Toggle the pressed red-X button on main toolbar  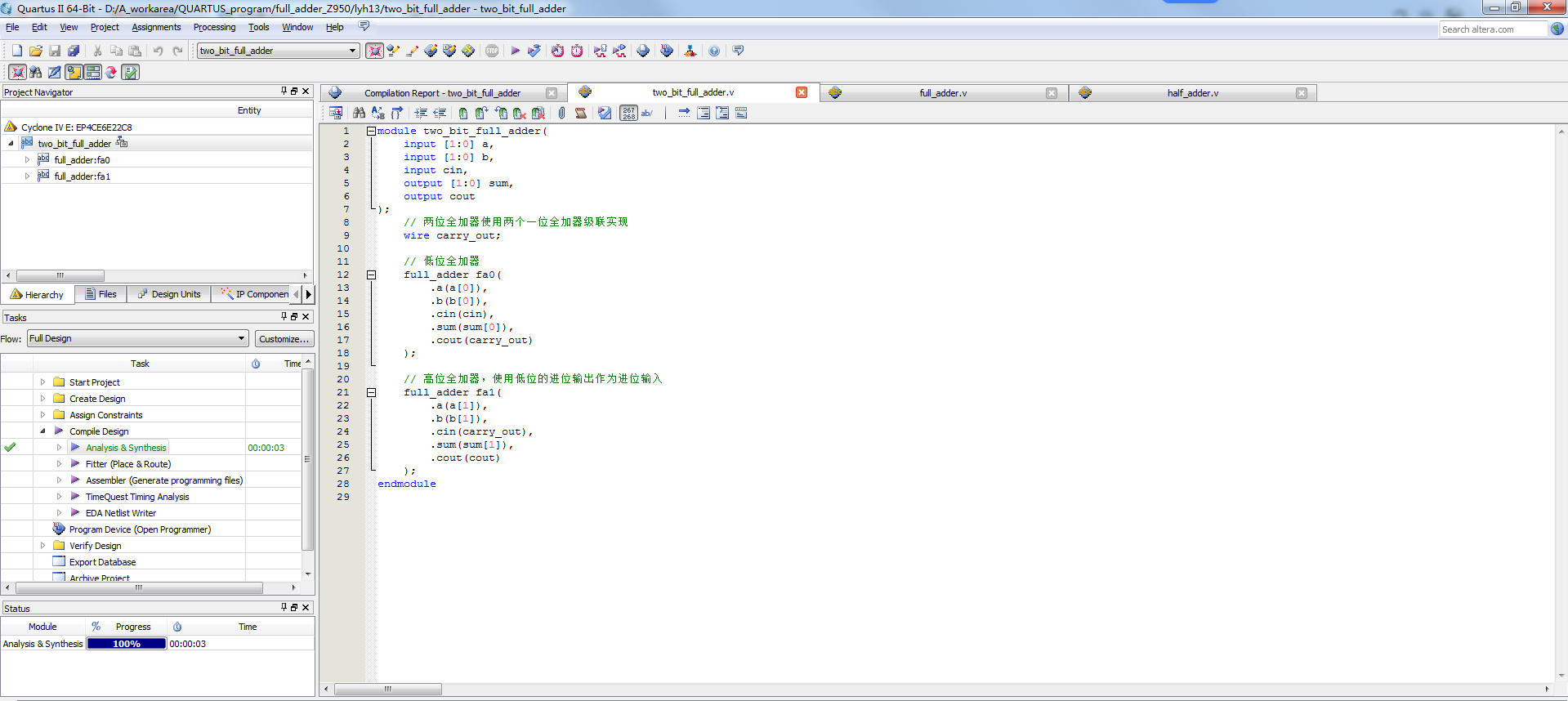tap(374, 51)
